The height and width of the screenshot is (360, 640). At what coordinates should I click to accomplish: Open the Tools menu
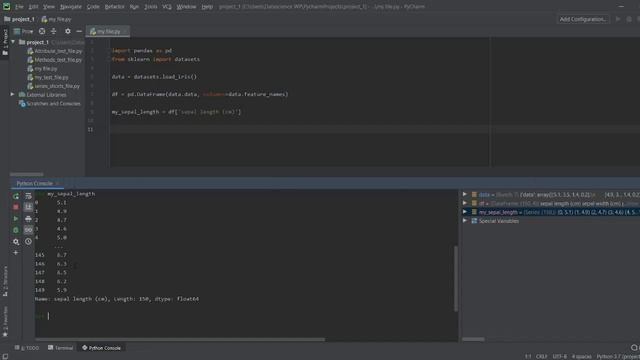151,7
